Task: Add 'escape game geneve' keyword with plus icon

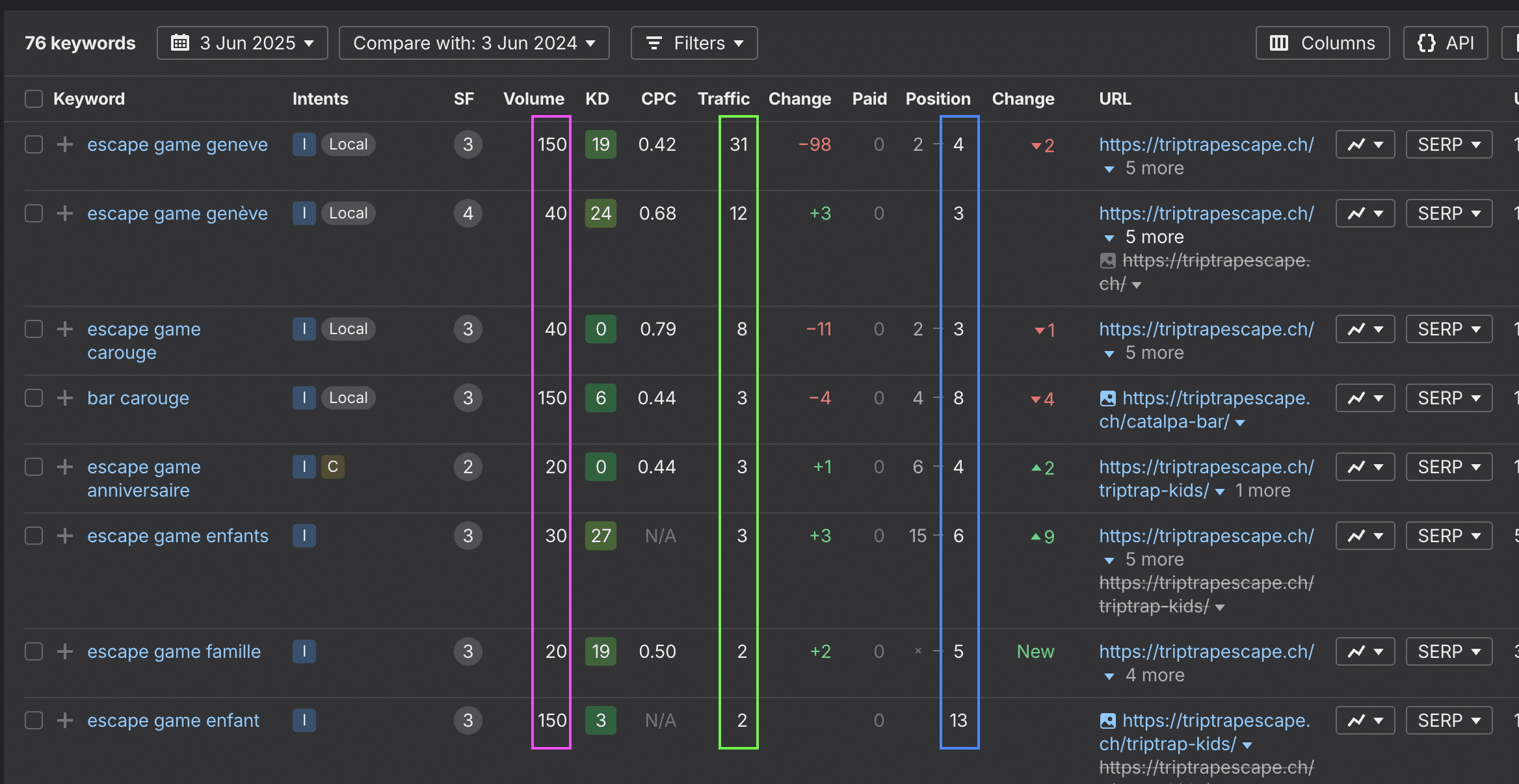Action: tap(64, 144)
